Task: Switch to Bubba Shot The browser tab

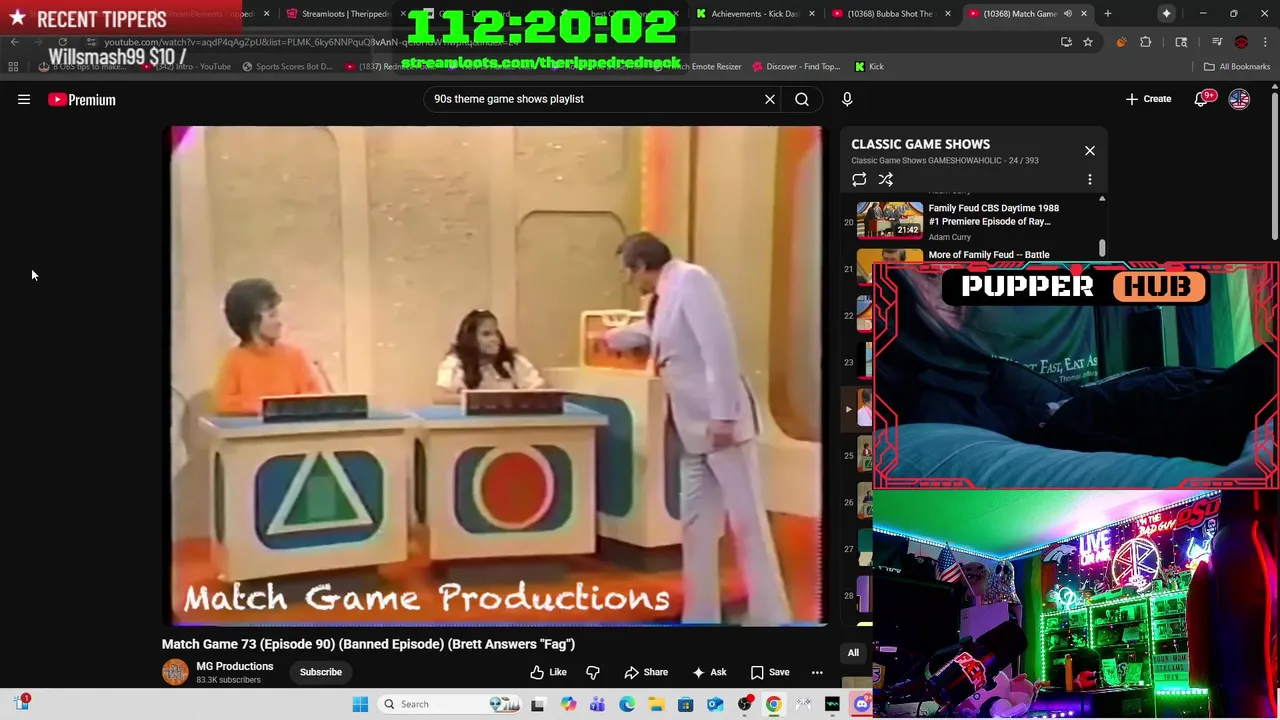Action: coord(889,14)
